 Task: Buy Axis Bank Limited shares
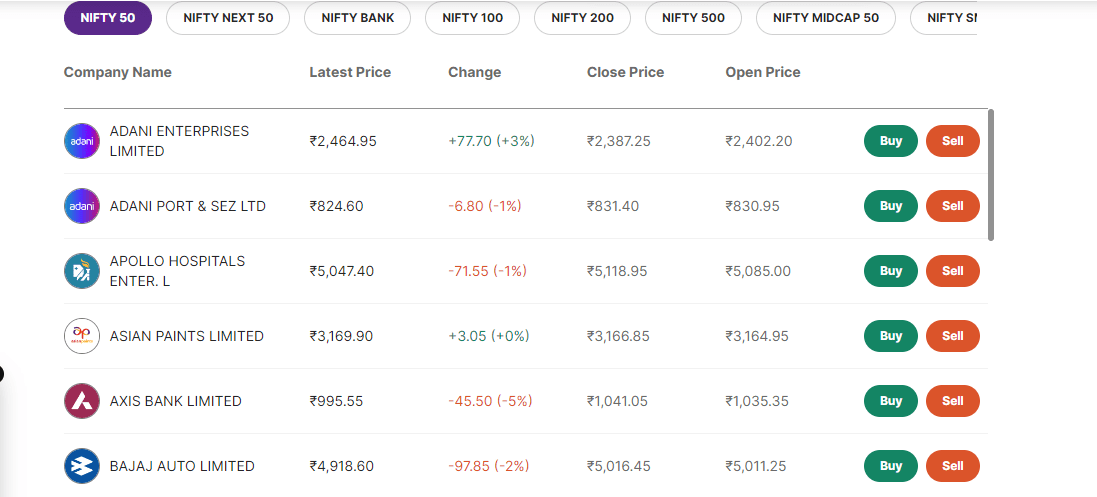[x=891, y=401]
